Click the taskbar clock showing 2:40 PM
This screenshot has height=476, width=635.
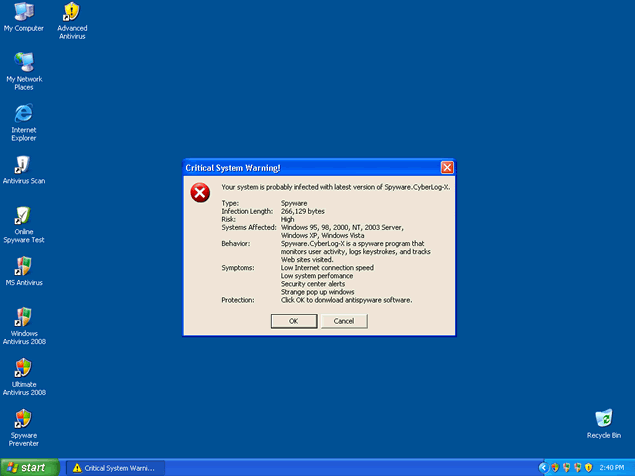[x=613, y=467]
